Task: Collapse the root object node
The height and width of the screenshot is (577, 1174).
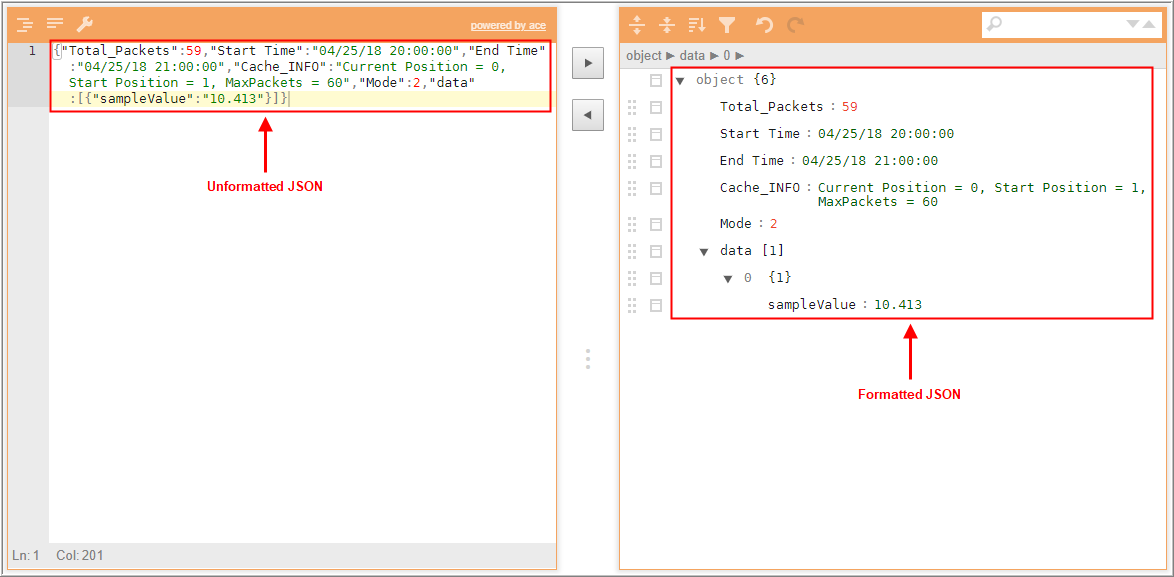Action: click(x=681, y=81)
